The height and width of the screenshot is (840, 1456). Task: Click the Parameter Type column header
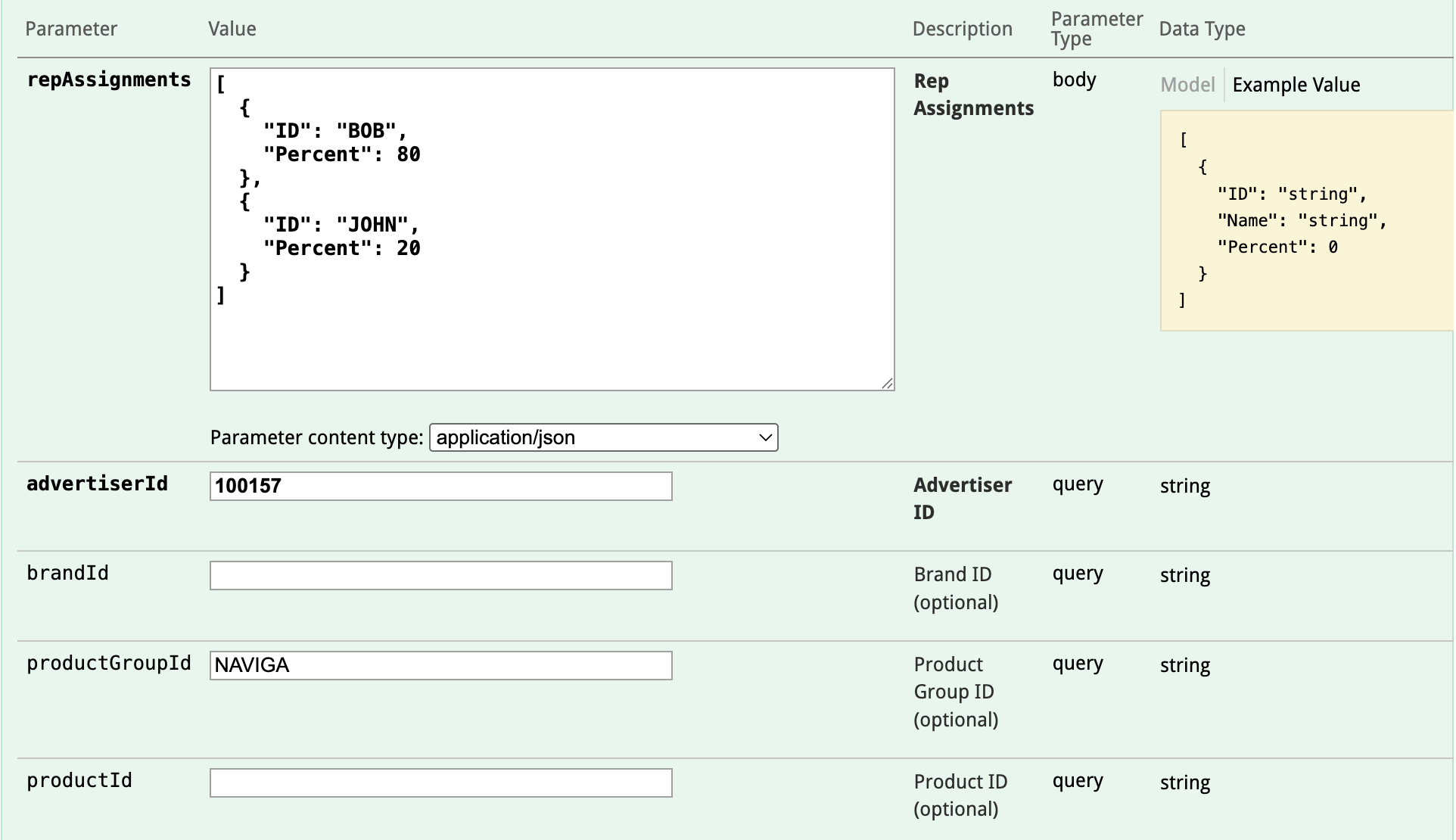(1096, 29)
